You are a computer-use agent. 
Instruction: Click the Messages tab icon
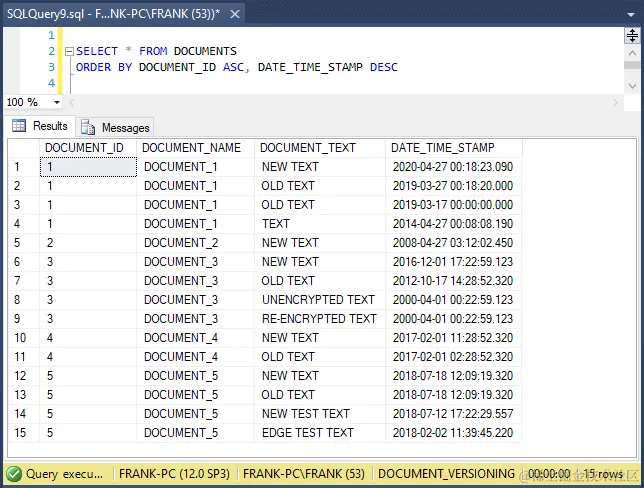88,127
